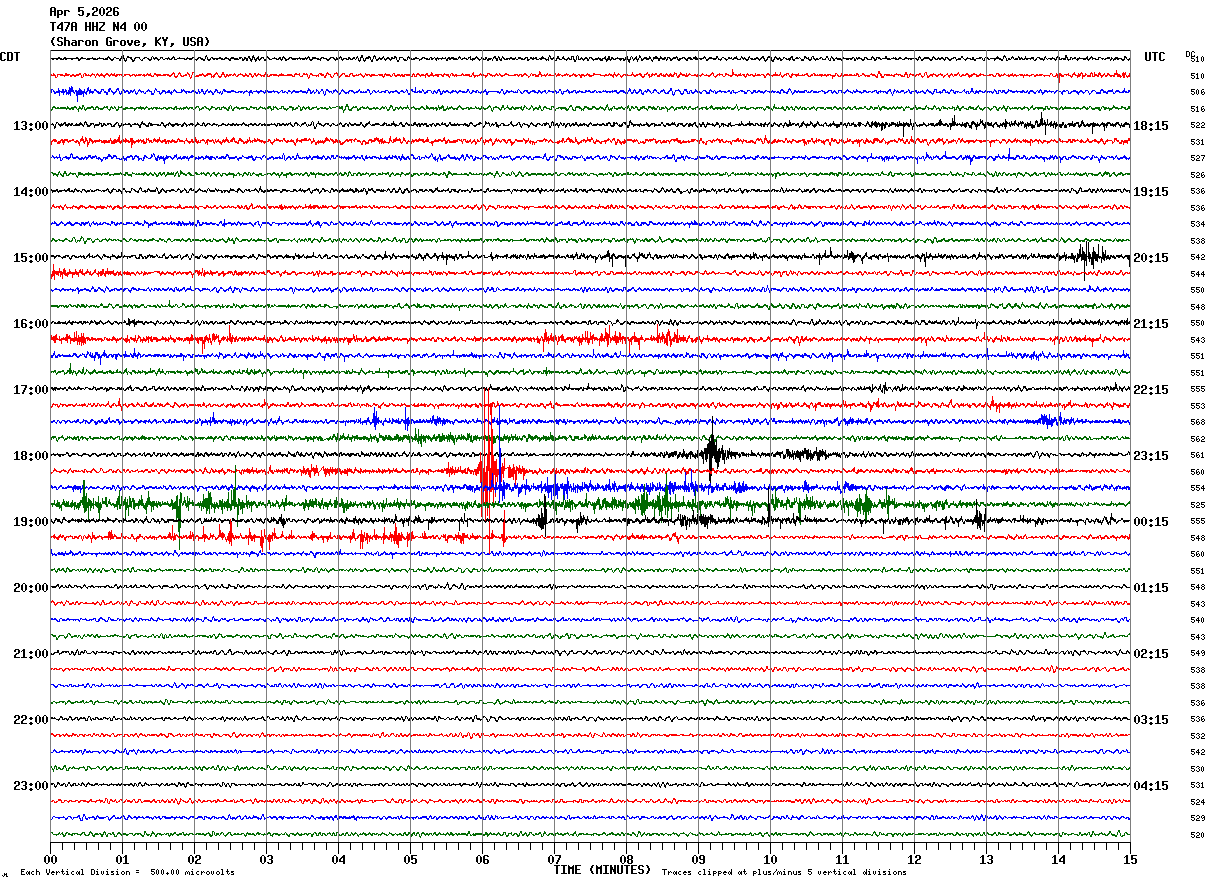Click DC offset value 522
The width and height of the screenshot is (1210, 886).
click(x=1197, y=125)
